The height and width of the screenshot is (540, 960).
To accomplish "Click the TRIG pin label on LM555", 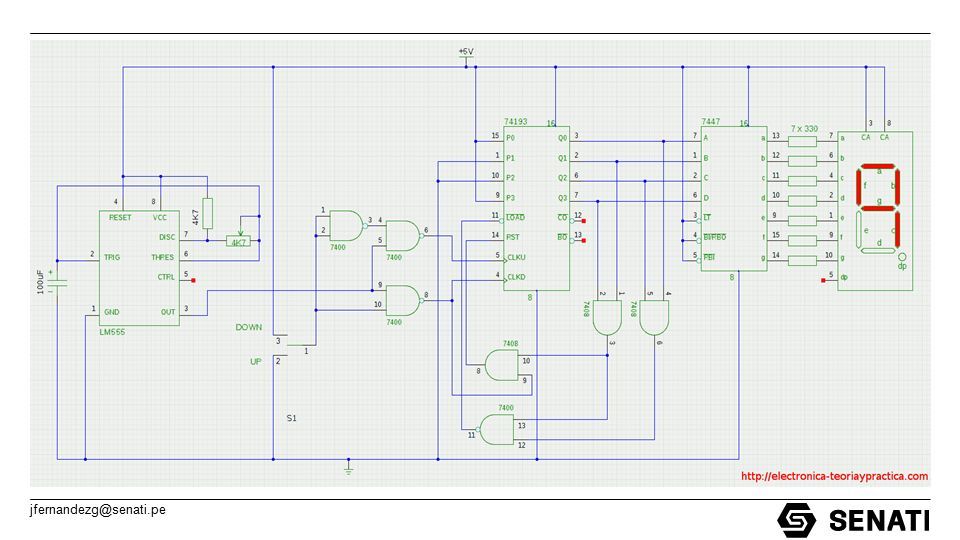I will click(x=112, y=257).
